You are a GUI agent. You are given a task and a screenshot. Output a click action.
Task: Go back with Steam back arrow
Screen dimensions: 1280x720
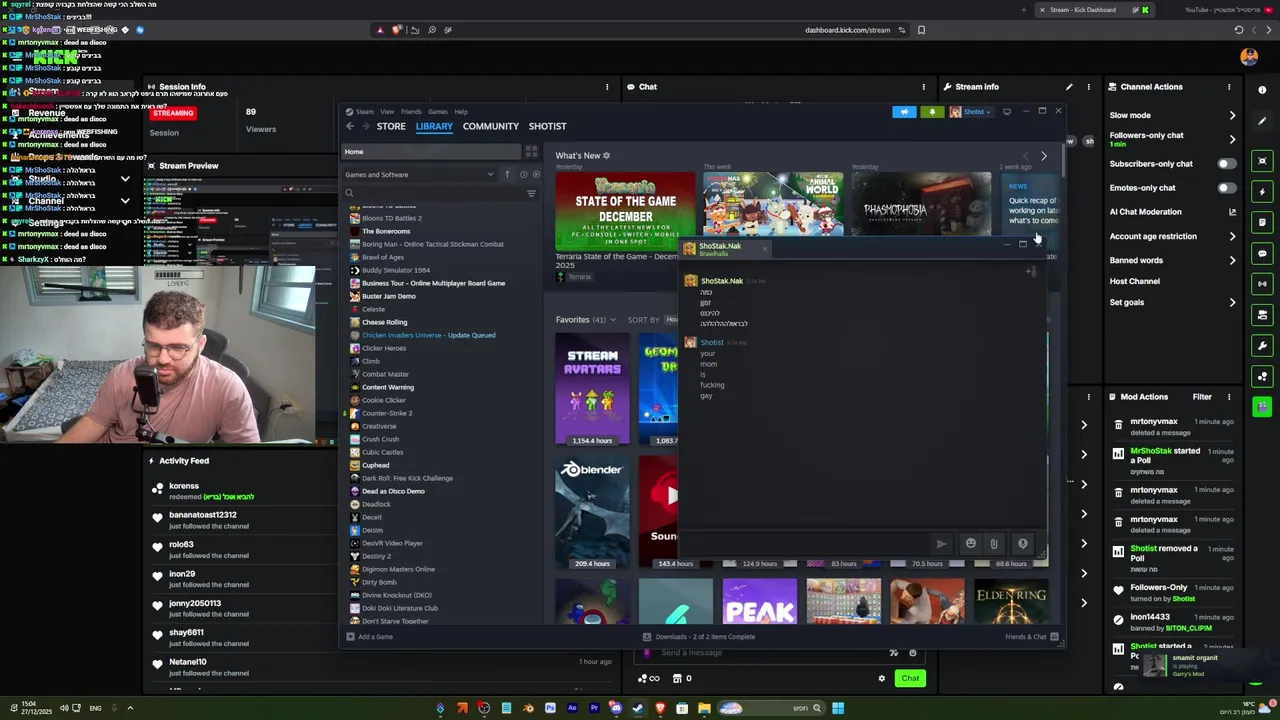[x=350, y=126]
